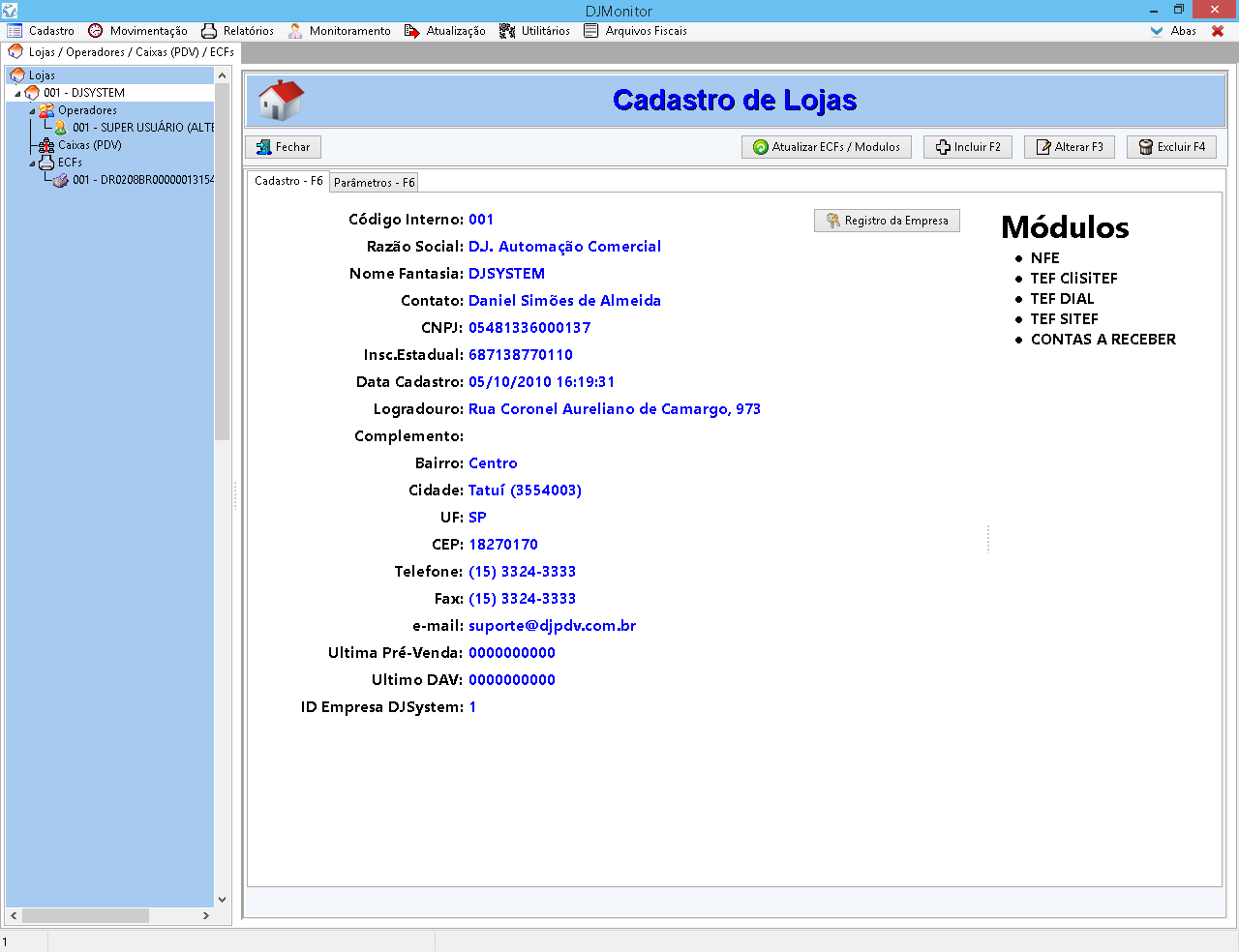Select the Lojas / Operadores / Caixas (PDV) / ECFs tab
Image resolution: width=1239 pixels, height=952 pixels.
click(x=121, y=52)
